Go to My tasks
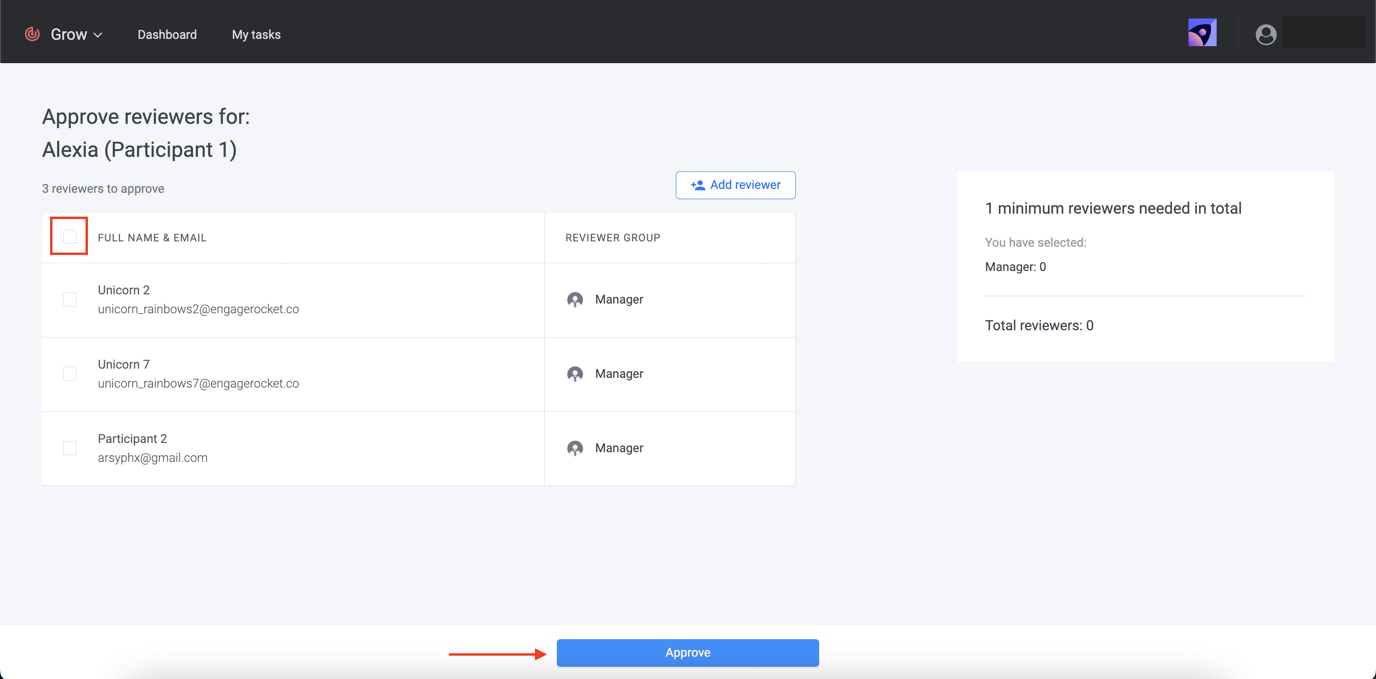Viewport: 1376px width, 679px height. [256, 34]
